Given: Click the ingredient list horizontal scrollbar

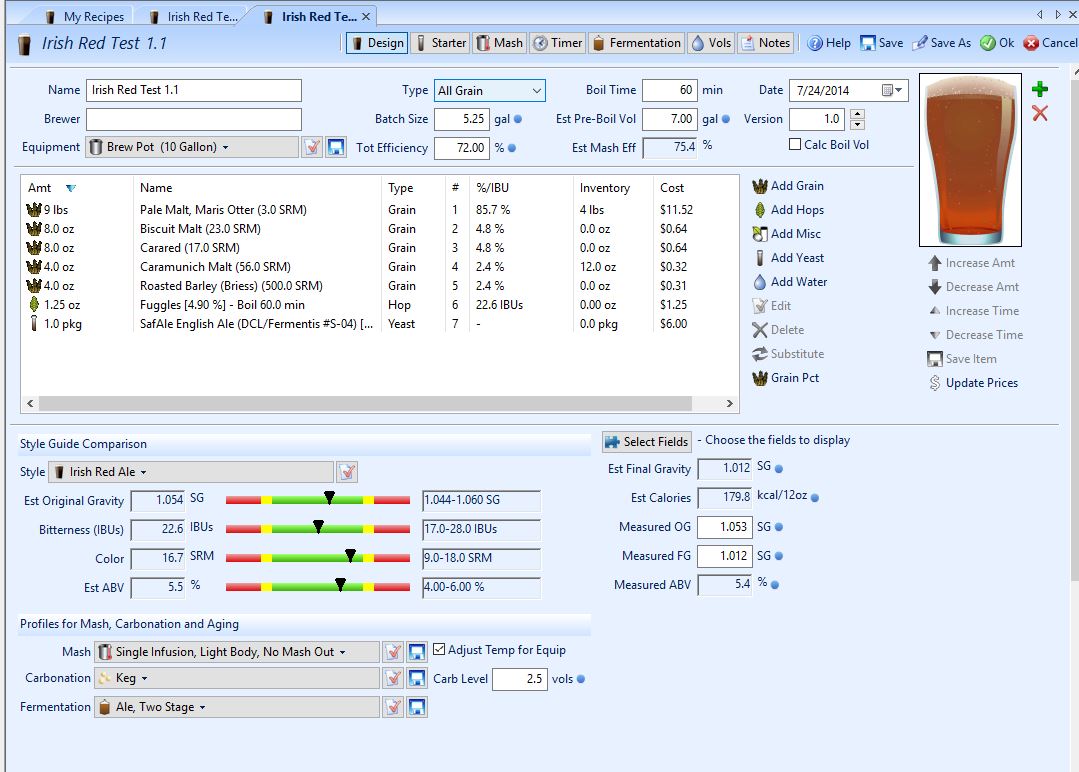Looking at the screenshot, I should (365, 403).
